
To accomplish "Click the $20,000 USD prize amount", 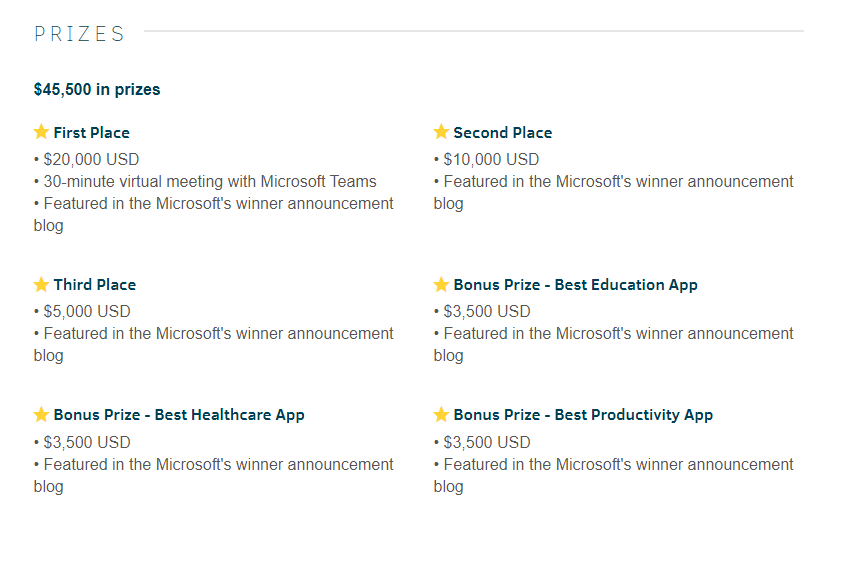I will click(91, 159).
